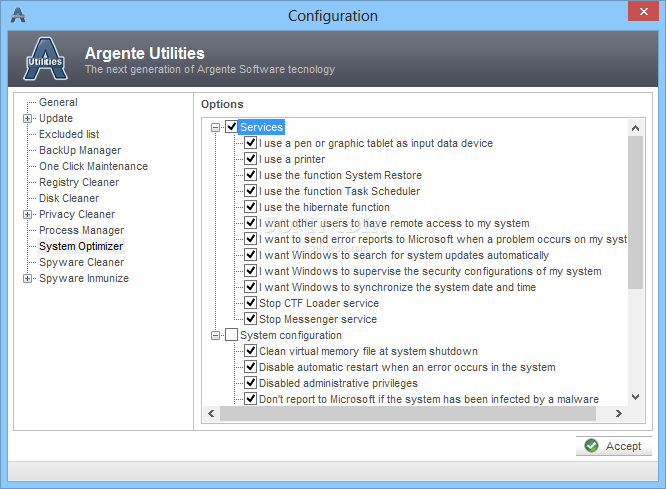The height and width of the screenshot is (489, 666).
Task: Uncheck pen or graphic tablet option
Action: pyautogui.click(x=251, y=143)
